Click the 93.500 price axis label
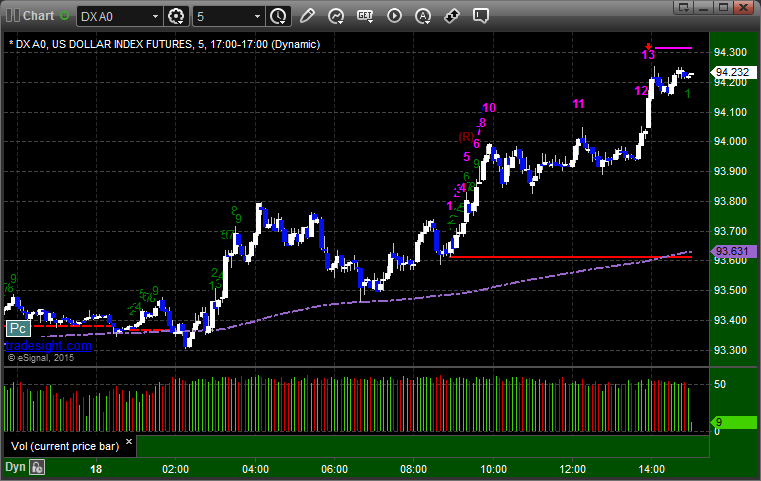The height and width of the screenshot is (481, 761). [730, 290]
